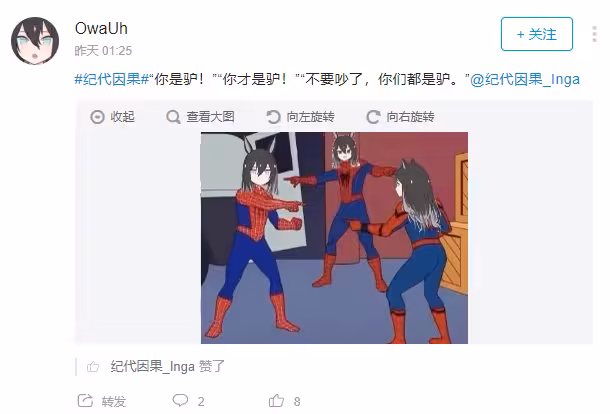Screen dimensions: 610x414
Task: Click the 查看大图 text label
Action: pyautogui.click(x=210, y=117)
